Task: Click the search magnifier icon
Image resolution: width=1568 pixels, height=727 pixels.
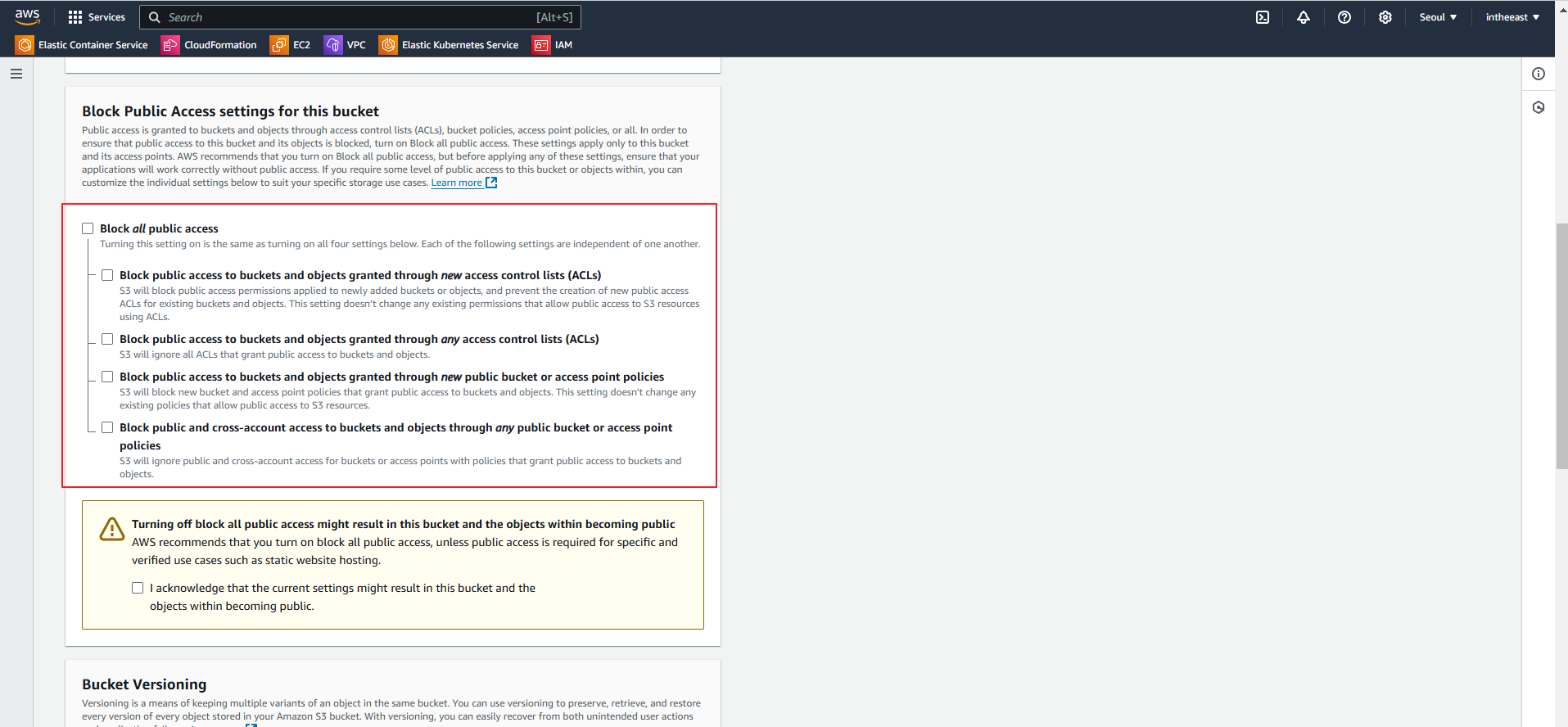Action: (x=154, y=17)
